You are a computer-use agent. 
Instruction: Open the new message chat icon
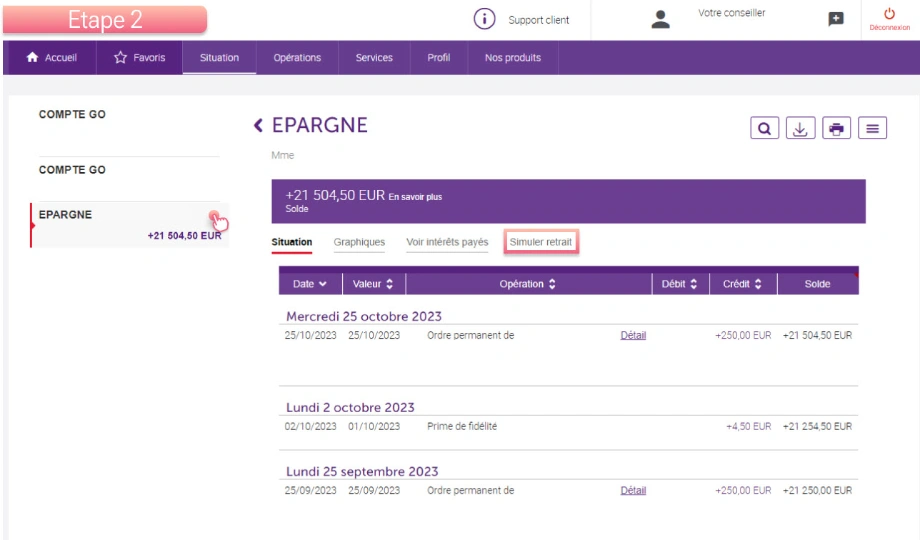click(x=836, y=19)
